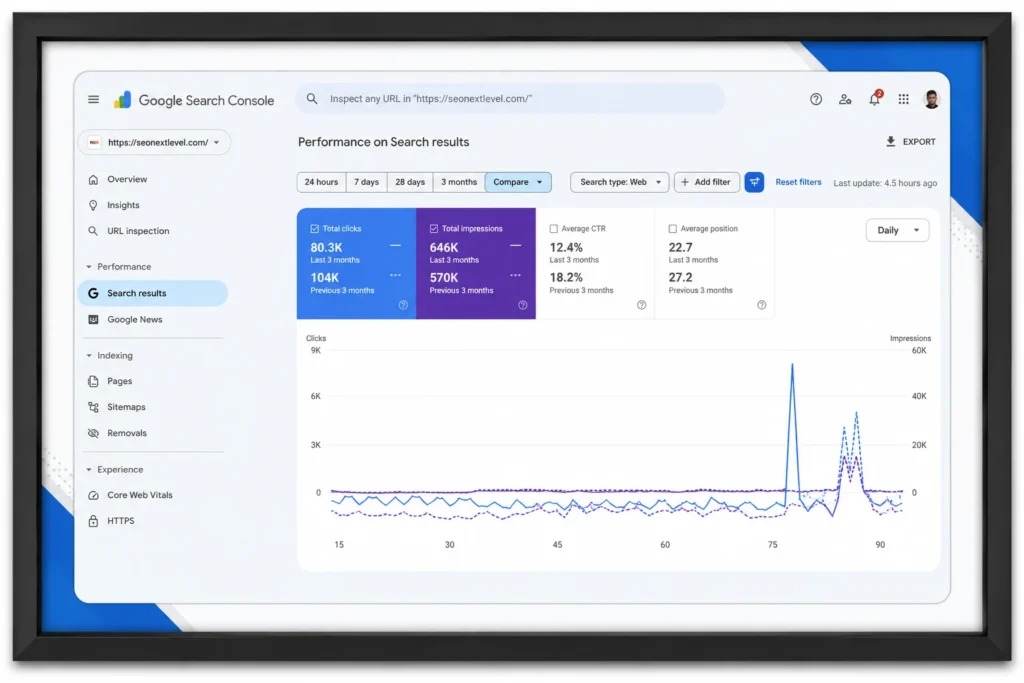This screenshot has width=1024, height=683.
Task: Open the users and permissions icon
Action: point(845,99)
